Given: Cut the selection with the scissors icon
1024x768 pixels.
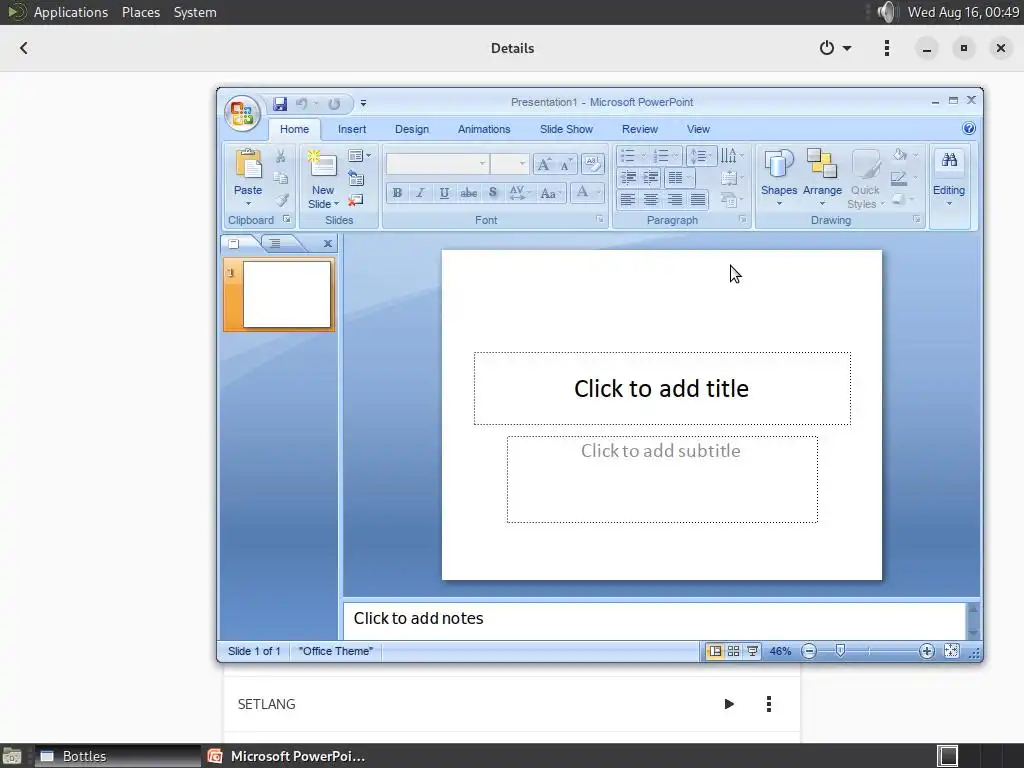Looking at the screenshot, I should (x=281, y=156).
